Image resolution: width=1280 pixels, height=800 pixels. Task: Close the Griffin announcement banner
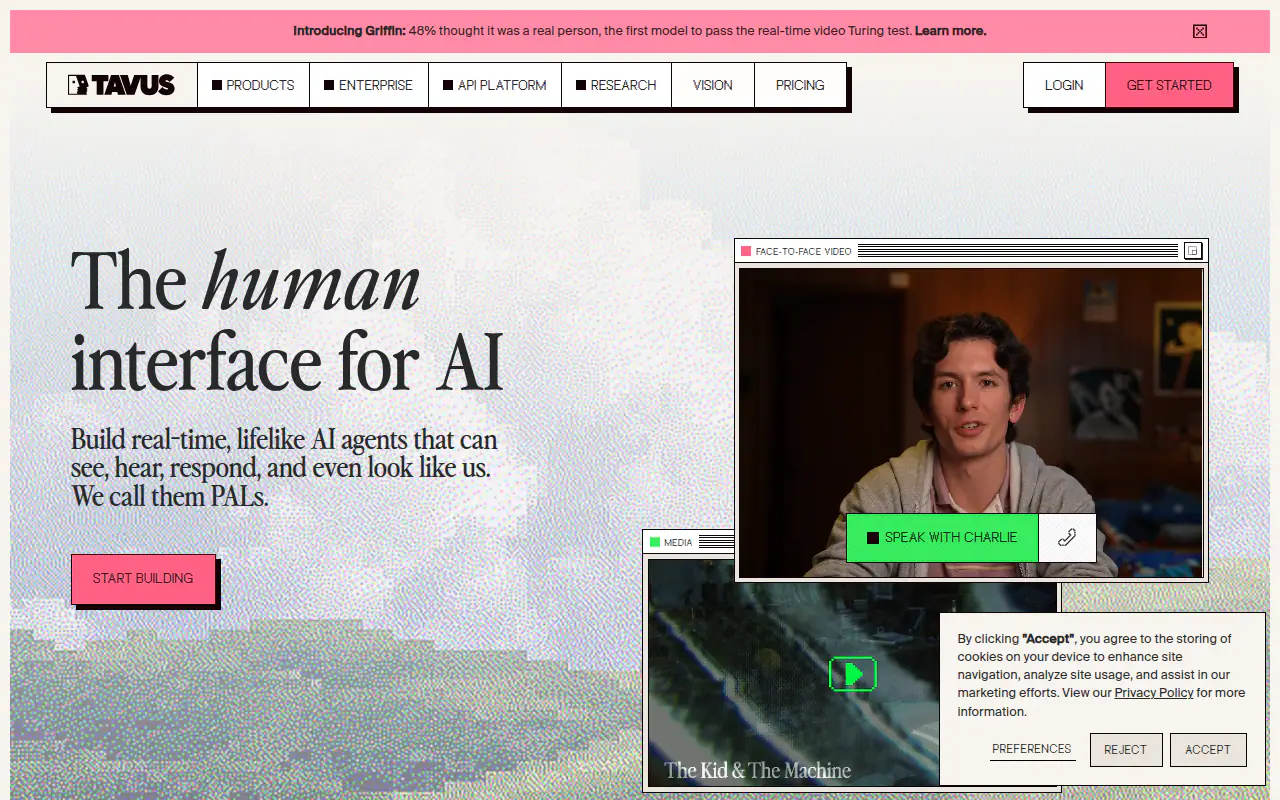pyautogui.click(x=1200, y=31)
